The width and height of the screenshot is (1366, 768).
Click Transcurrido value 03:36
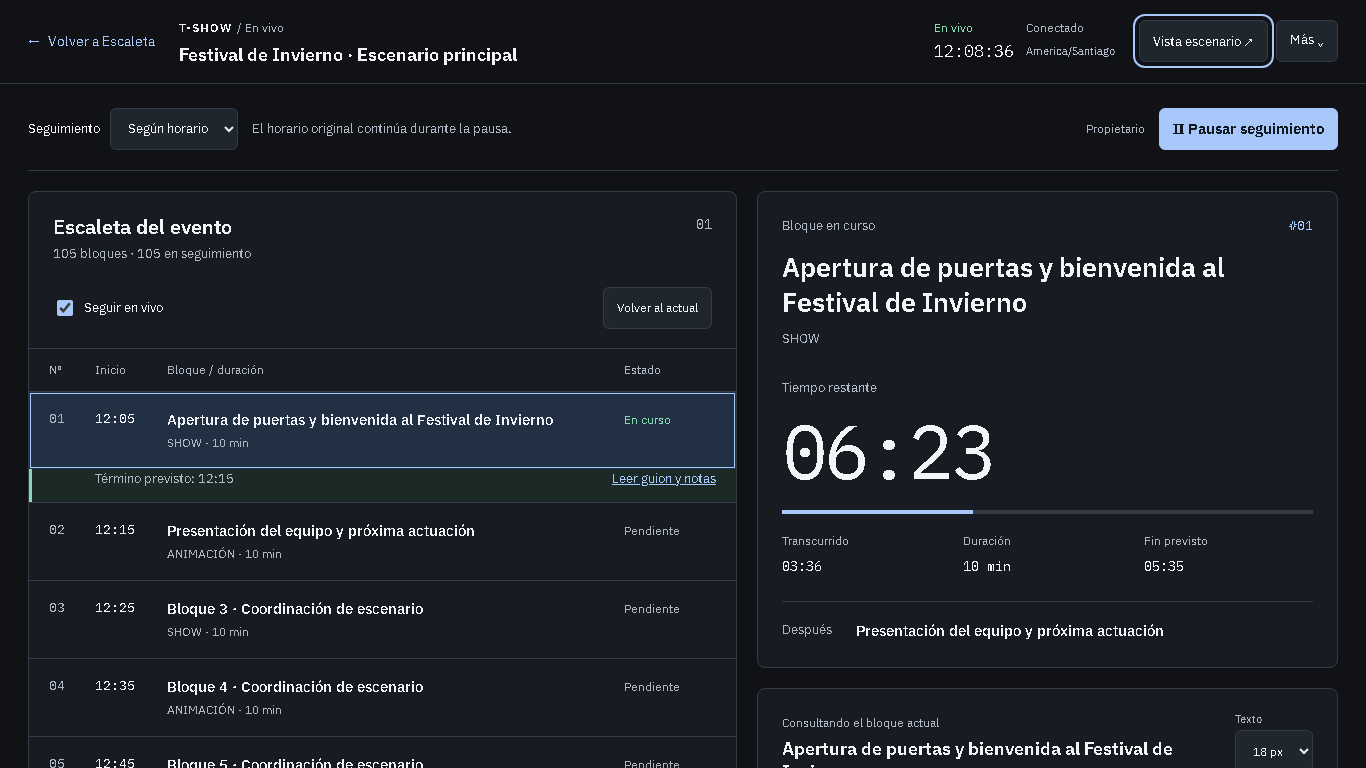[x=802, y=567]
